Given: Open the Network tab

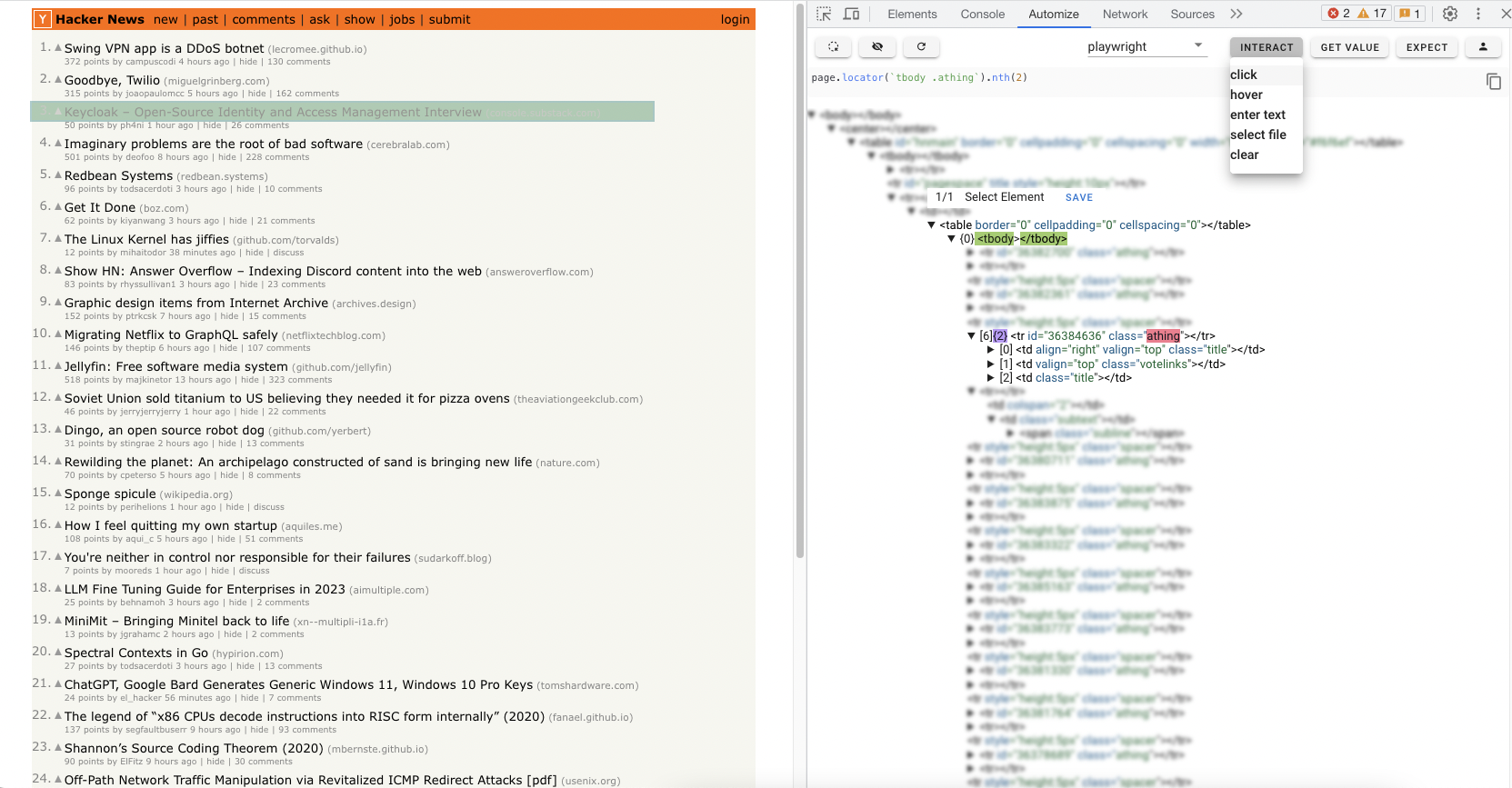Looking at the screenshot, I should (x=1125, y=14).
